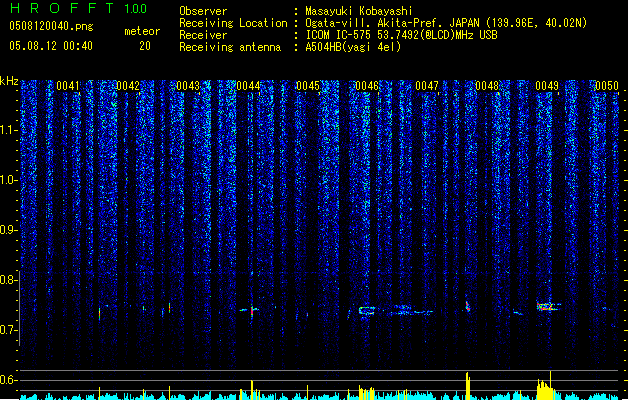Click the 0049 time marker

[547, 86]
